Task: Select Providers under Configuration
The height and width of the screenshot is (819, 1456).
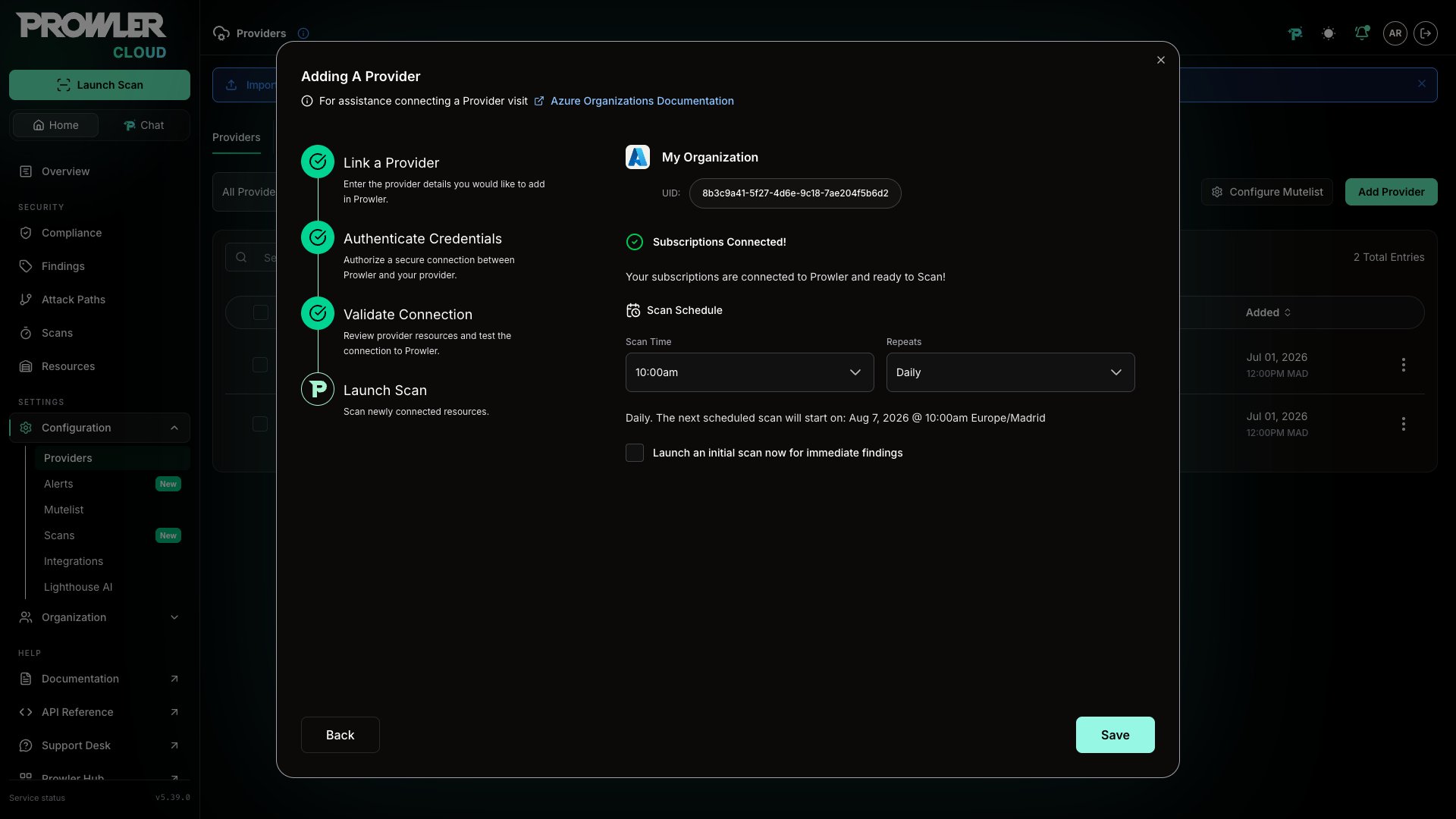Action: 112,458
